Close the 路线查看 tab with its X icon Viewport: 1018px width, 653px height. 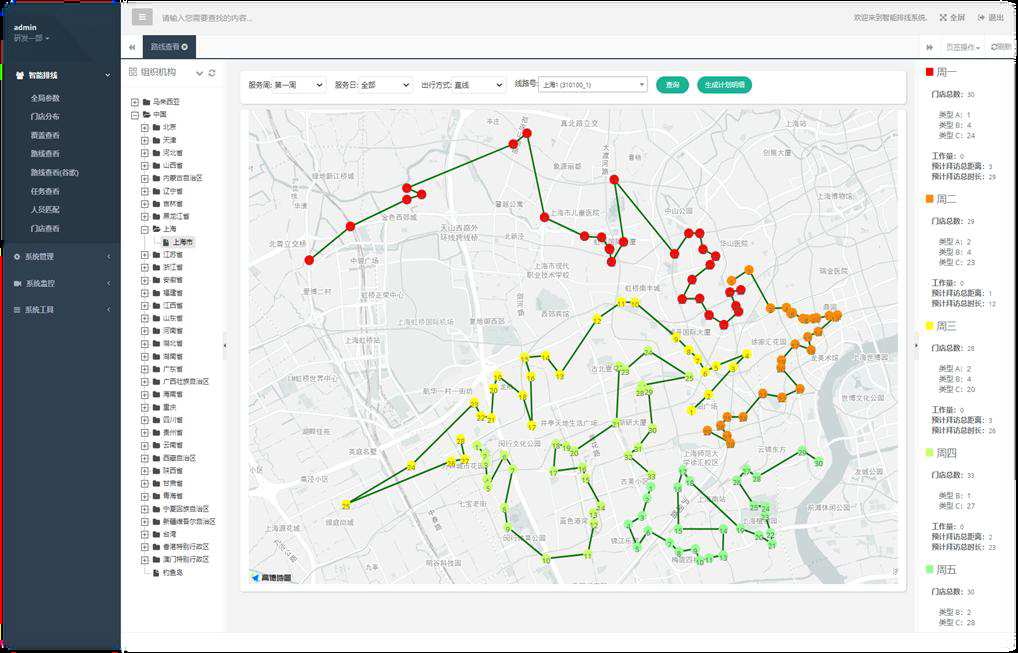pyautogui.click(x=185, y=47)
